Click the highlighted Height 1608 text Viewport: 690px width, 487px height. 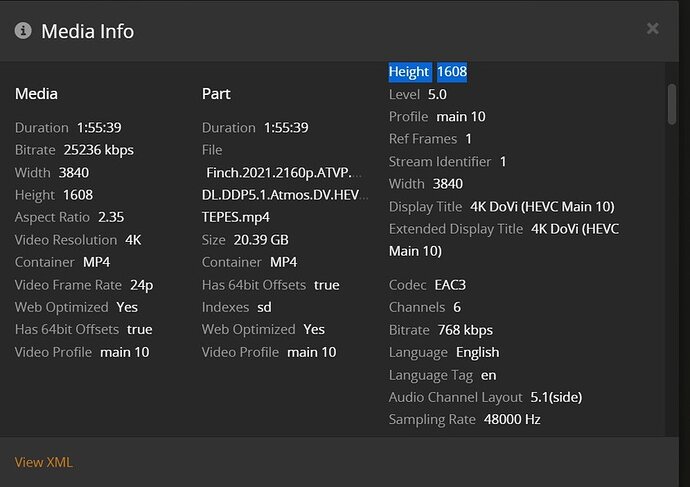pyautogui.click(x=428, y=72)
